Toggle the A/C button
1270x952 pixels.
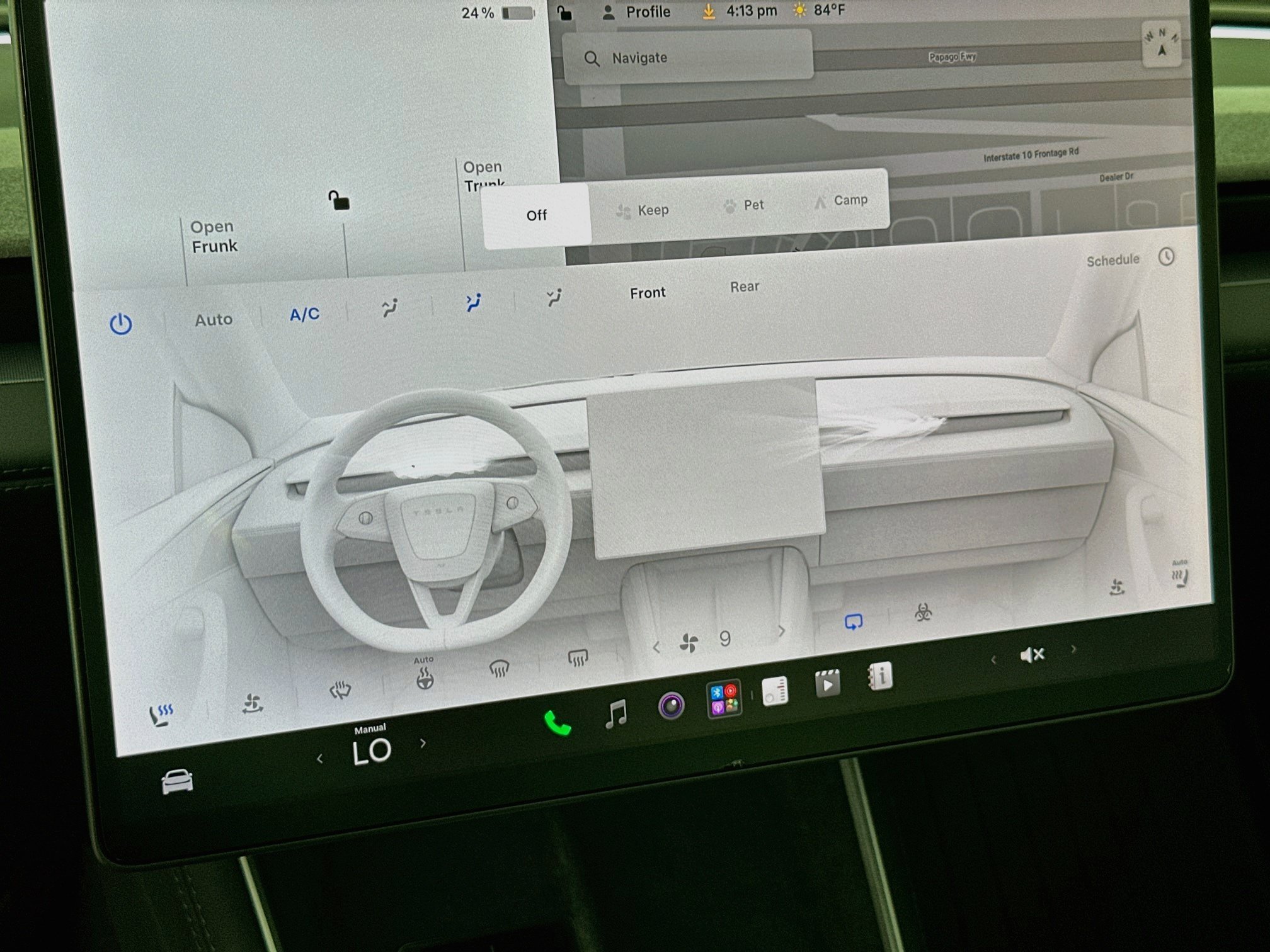(x=304, y=314)
